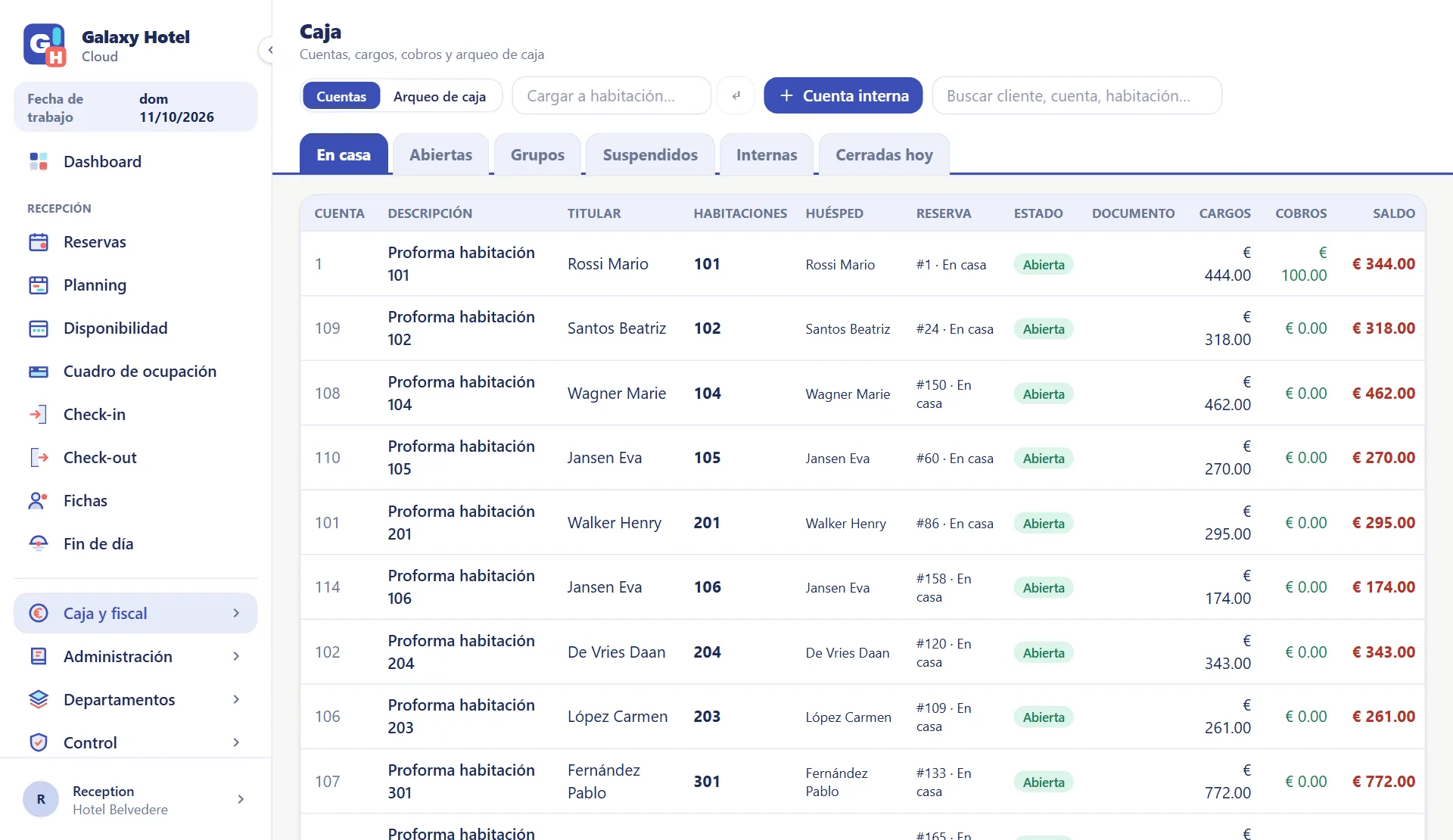Screen dimensions: 1453x840
Task: Click Abierta status badge for Wagner Marie
Action: 1044,394
